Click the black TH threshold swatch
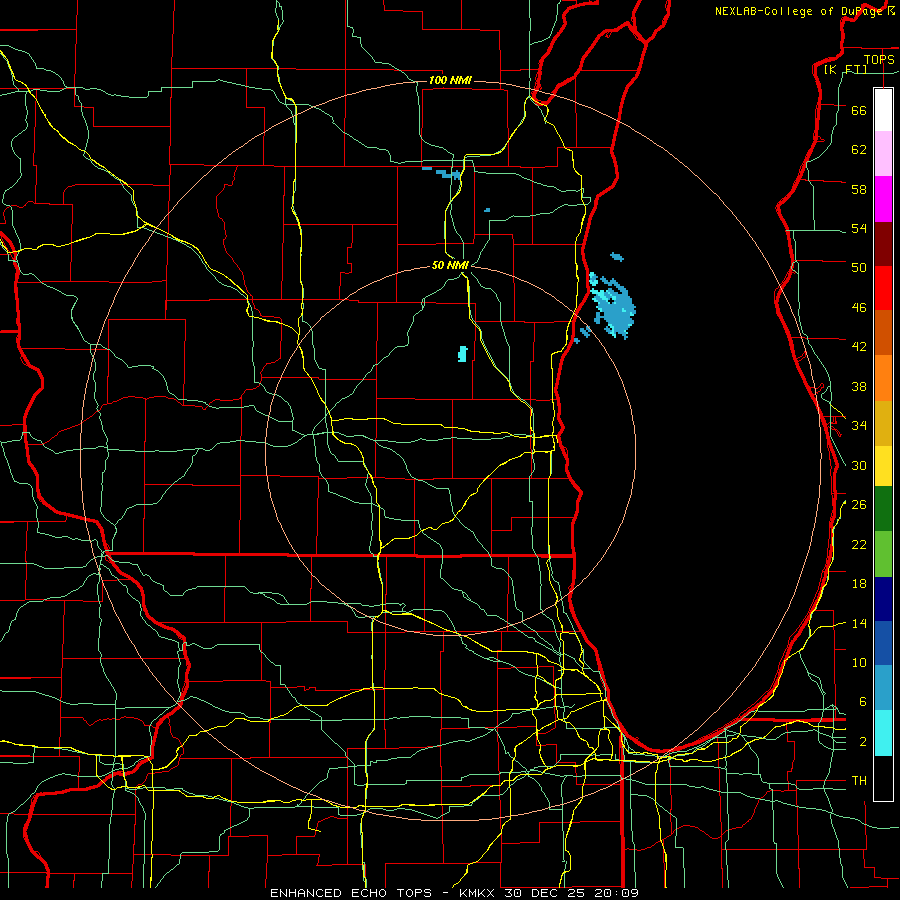 [x=883, y=778]
